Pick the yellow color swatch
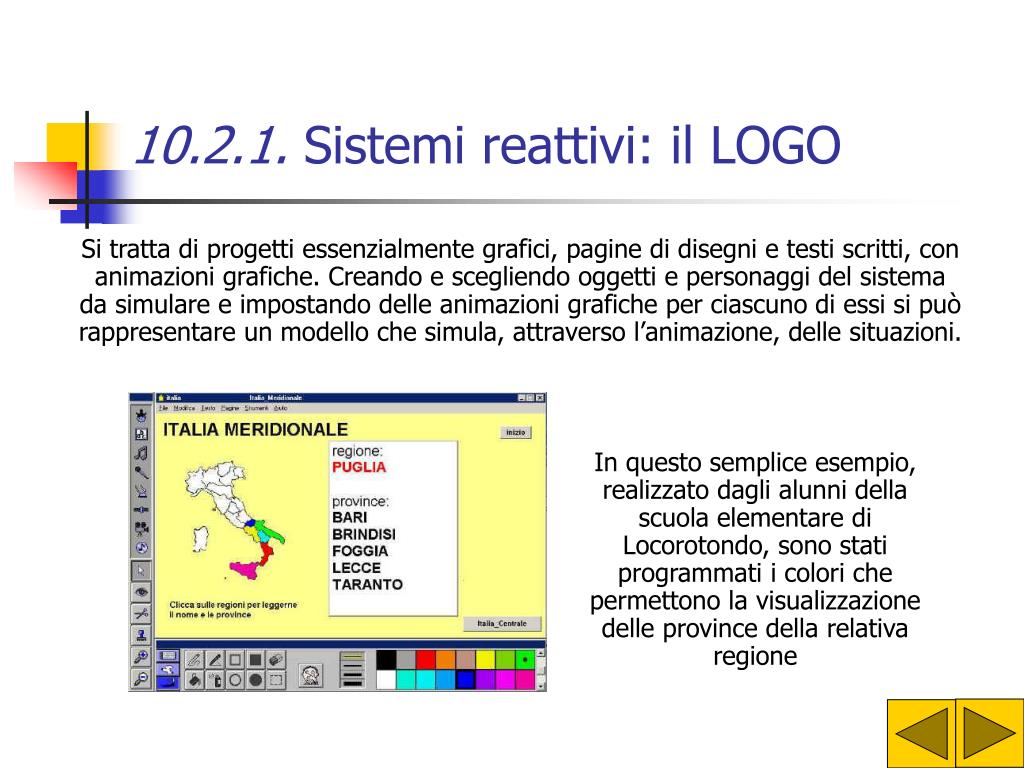 tap(485, 660)
